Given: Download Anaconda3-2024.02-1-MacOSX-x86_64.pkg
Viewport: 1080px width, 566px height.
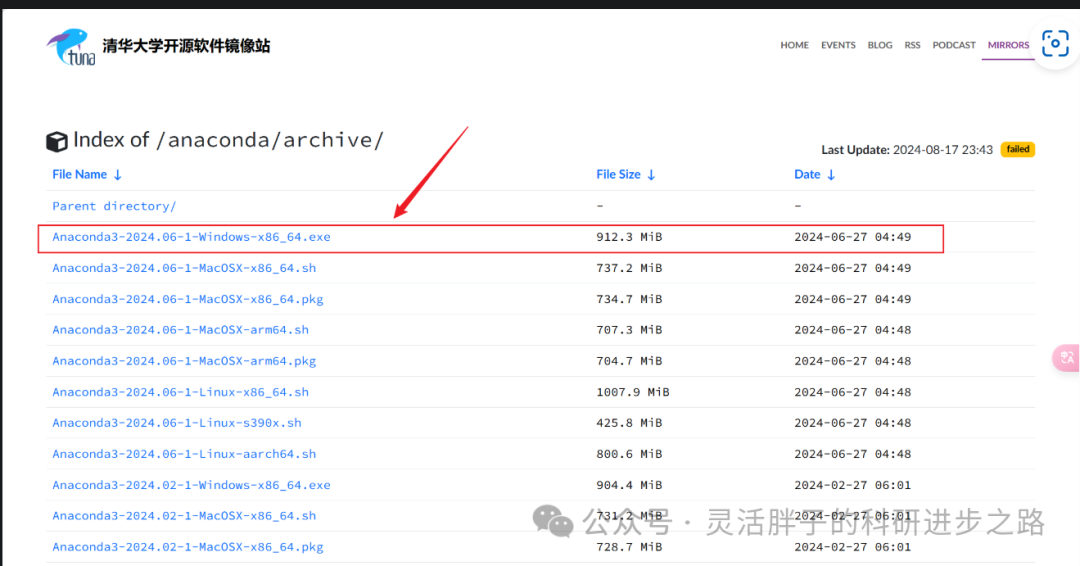Looking at the screenshot, I should tap(188, 547).
